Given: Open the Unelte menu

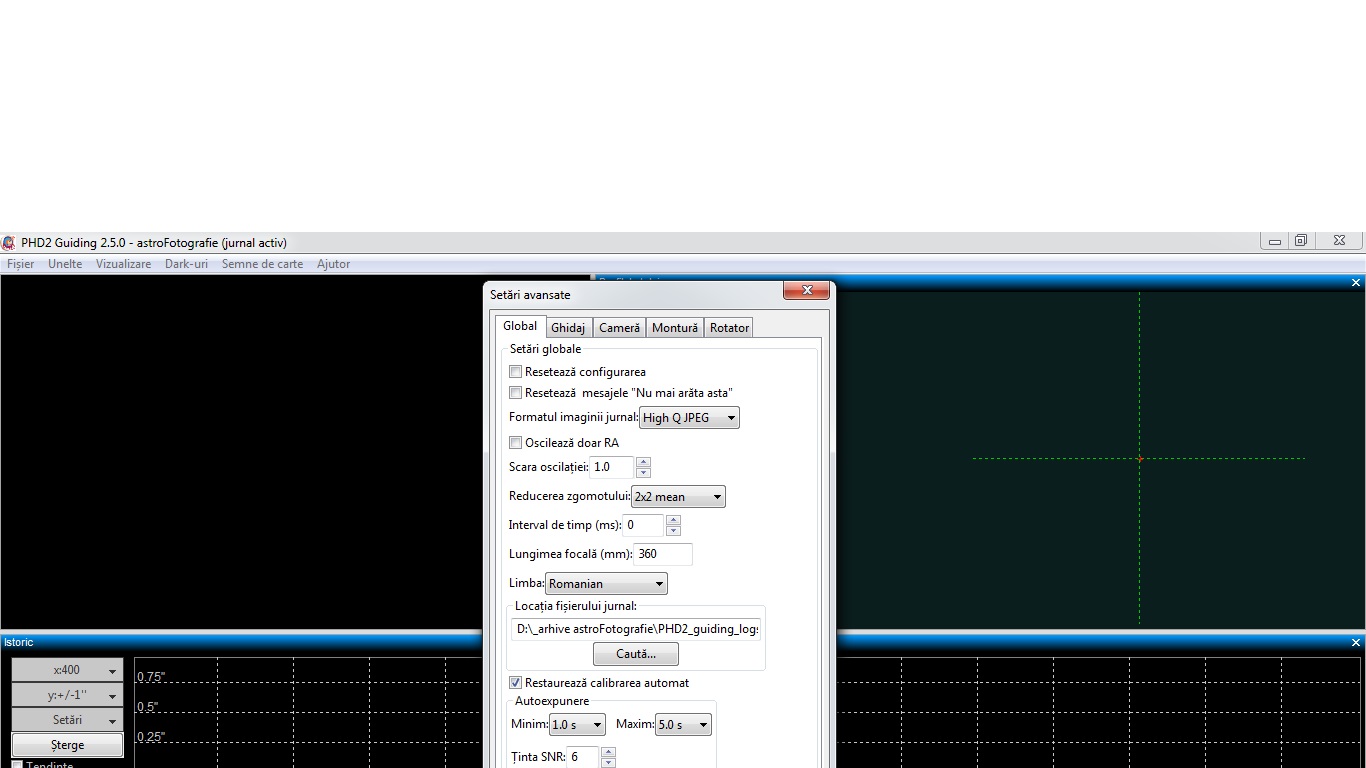Looking at the screenshot, I should 65,264.
